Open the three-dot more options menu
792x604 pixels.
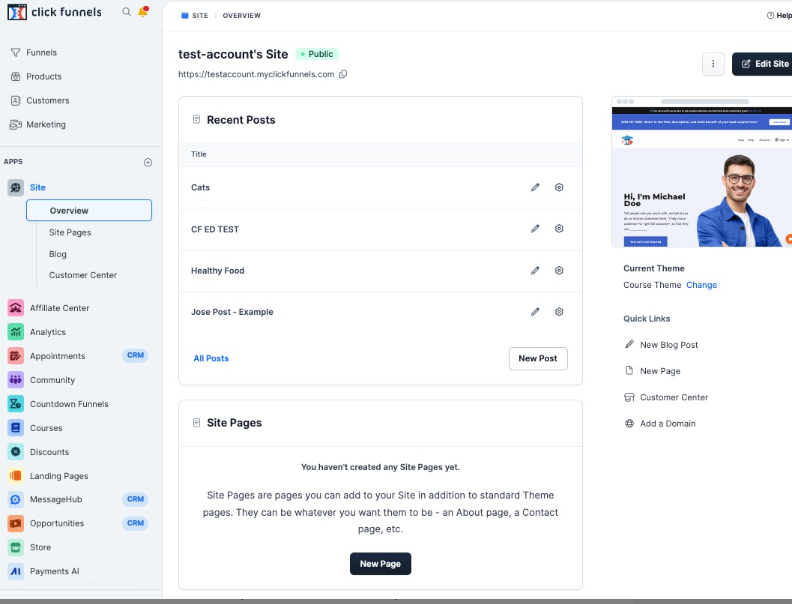(x=713, y=64)
